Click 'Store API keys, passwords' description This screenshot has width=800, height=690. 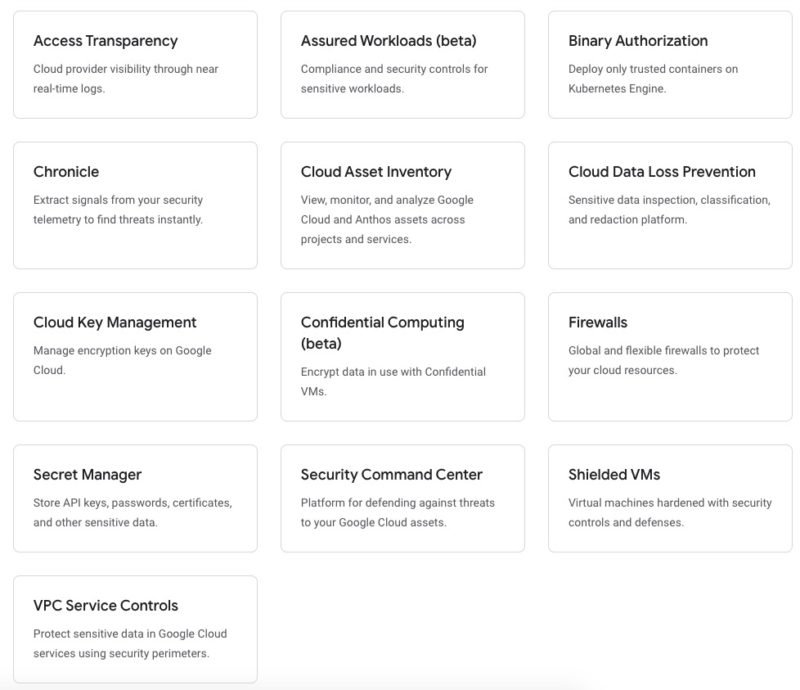click(x=133, y=512)
